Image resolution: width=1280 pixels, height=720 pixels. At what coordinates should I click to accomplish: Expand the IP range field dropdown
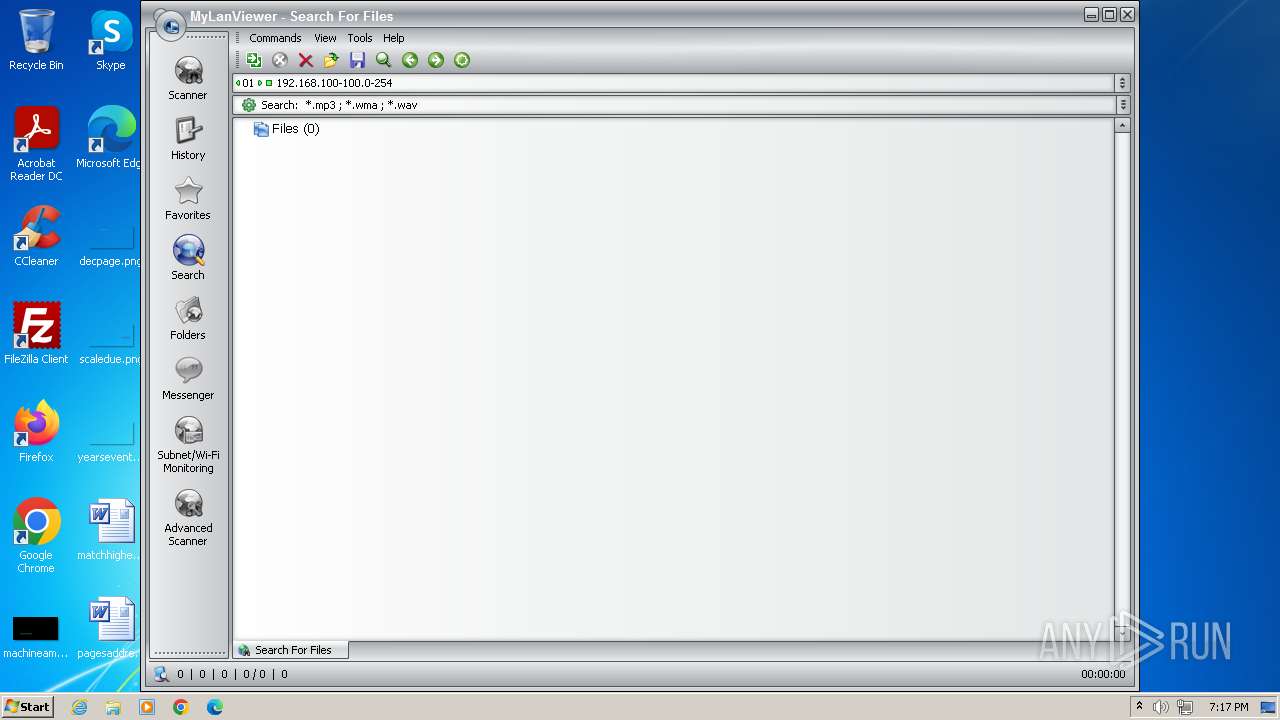click(1122, 83)
